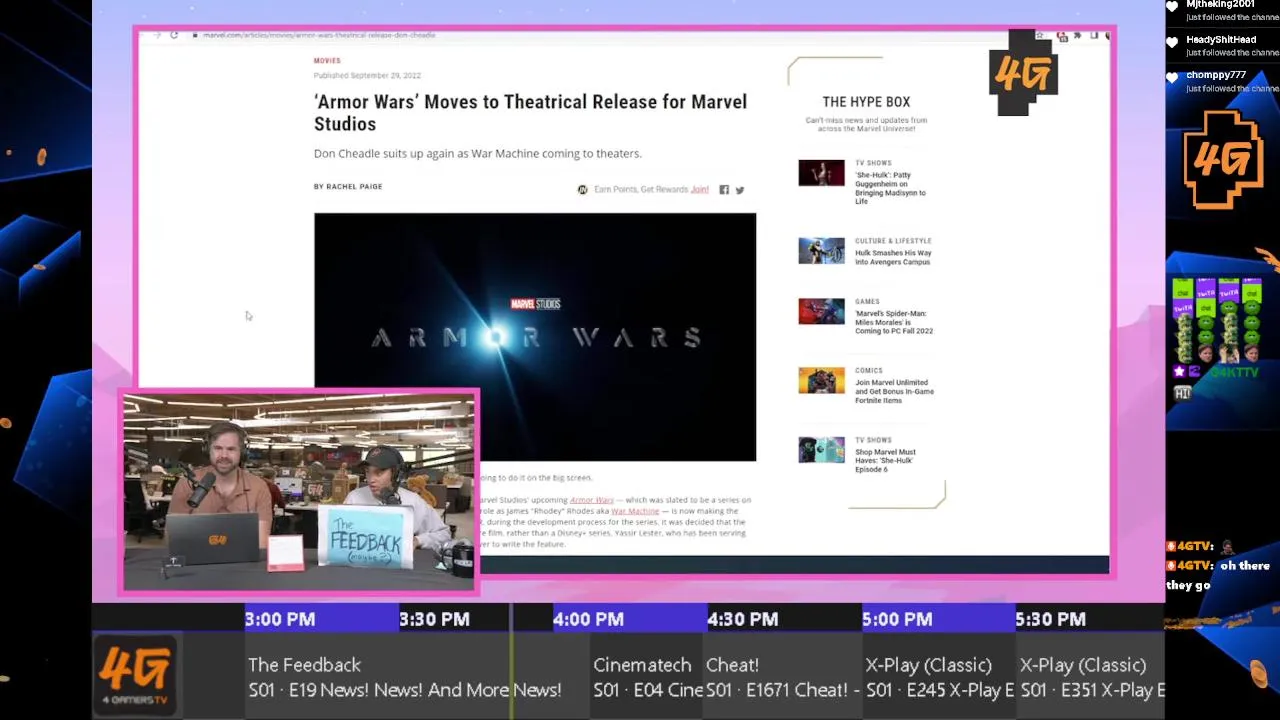The width and height of the screenshot is (1280, 720).
Task: Click the Armor Wars title card image
Action: 535,337
